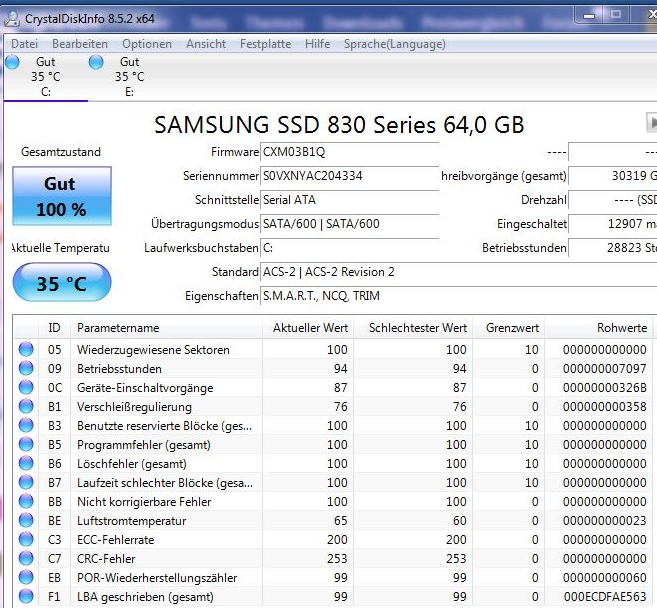Click status orb of Verschleißregulierung row
The width and height of the screenshot is (657, 608).
pos(26,406)
